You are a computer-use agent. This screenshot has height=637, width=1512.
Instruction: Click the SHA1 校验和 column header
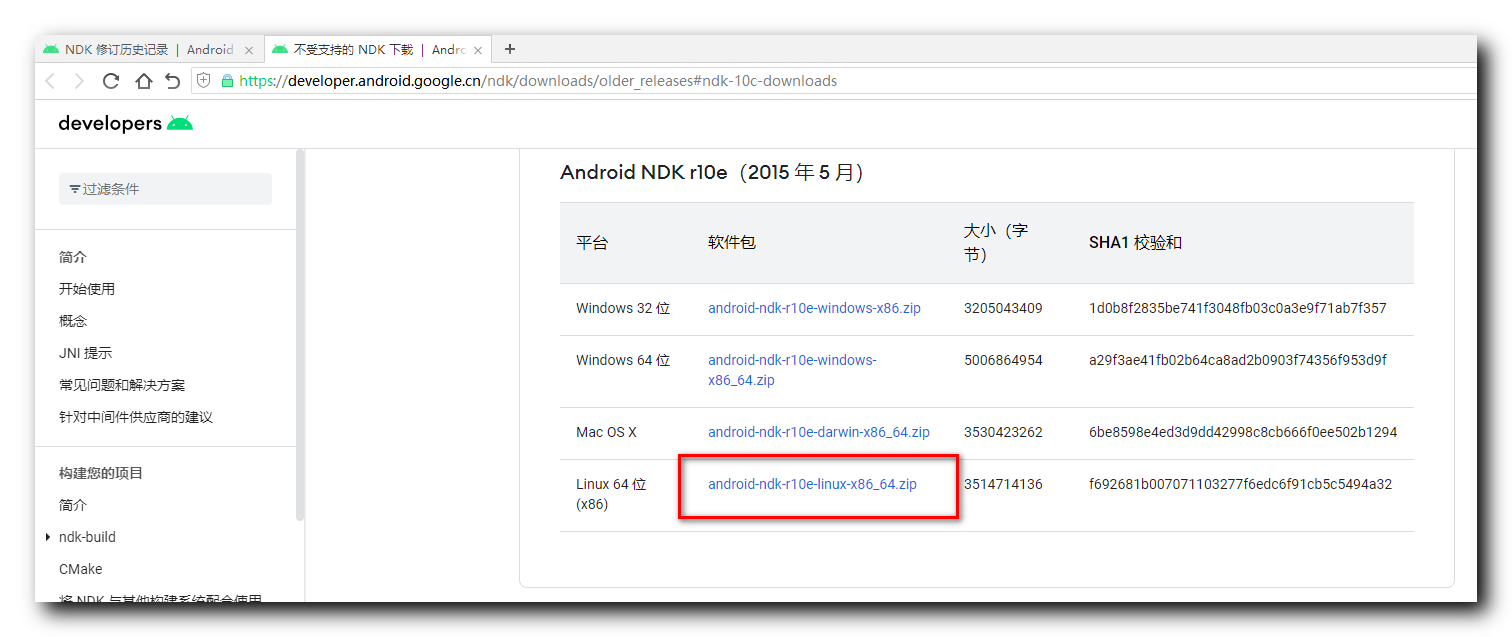[1135, 243]
